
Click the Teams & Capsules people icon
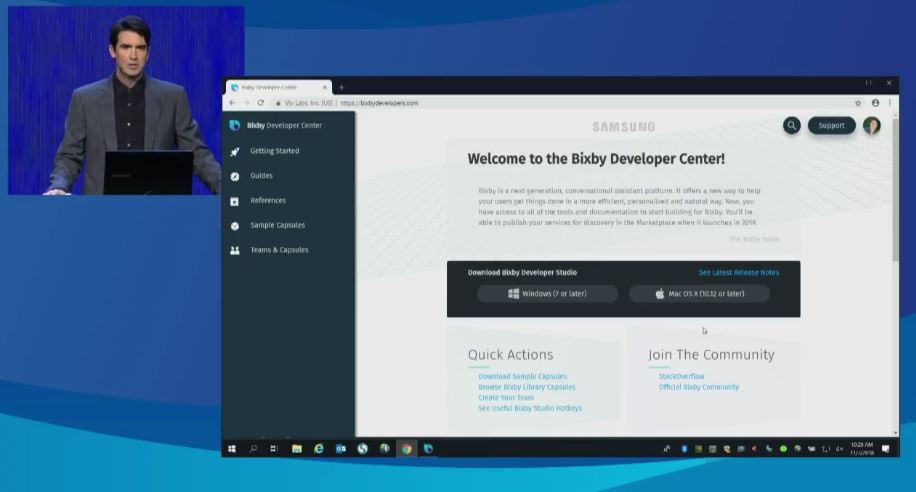coord(234,250)
